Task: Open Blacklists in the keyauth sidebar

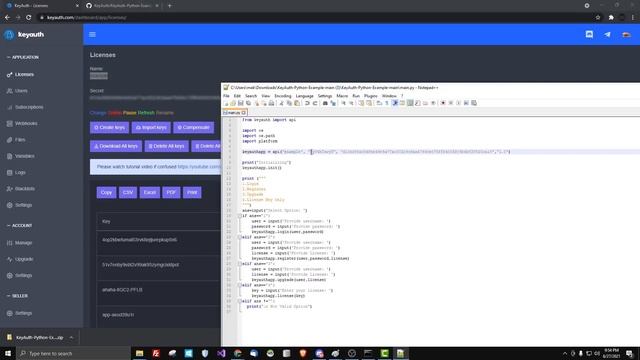Action: (x=21, y=189)
